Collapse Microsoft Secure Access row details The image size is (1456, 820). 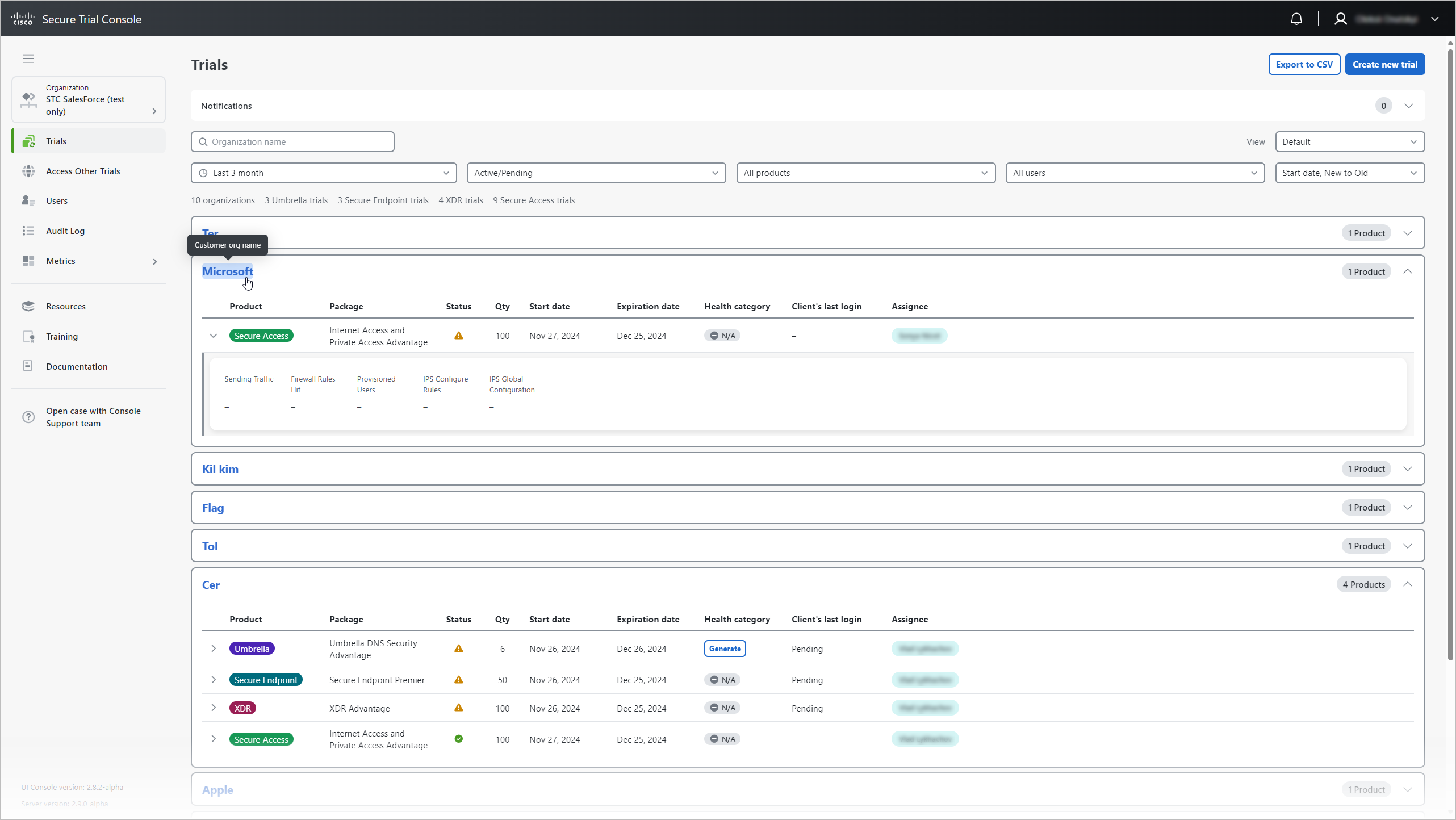coord(214,336)
